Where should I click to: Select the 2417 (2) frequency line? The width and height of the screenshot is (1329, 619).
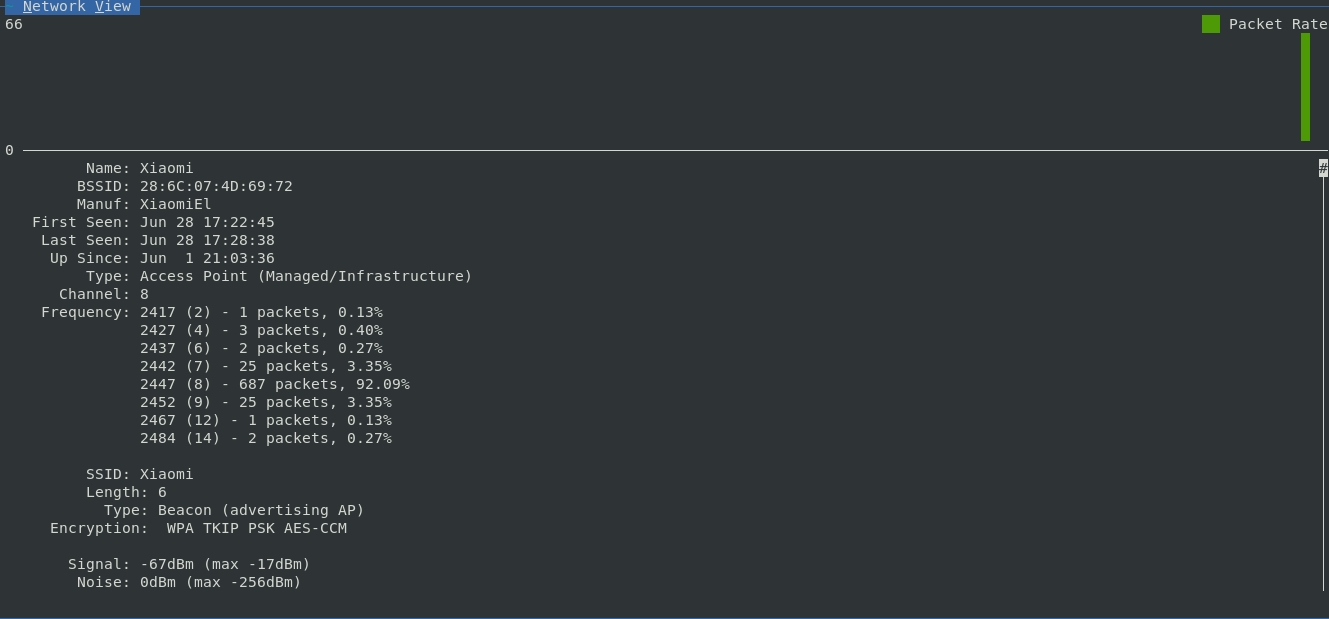click(261, 312)
